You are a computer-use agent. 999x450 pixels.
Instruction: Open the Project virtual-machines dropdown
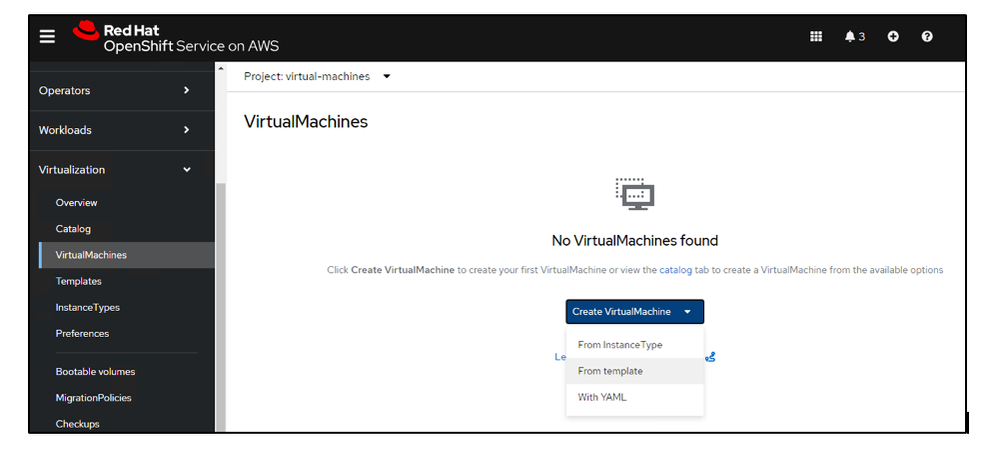(x=317, y=76)
